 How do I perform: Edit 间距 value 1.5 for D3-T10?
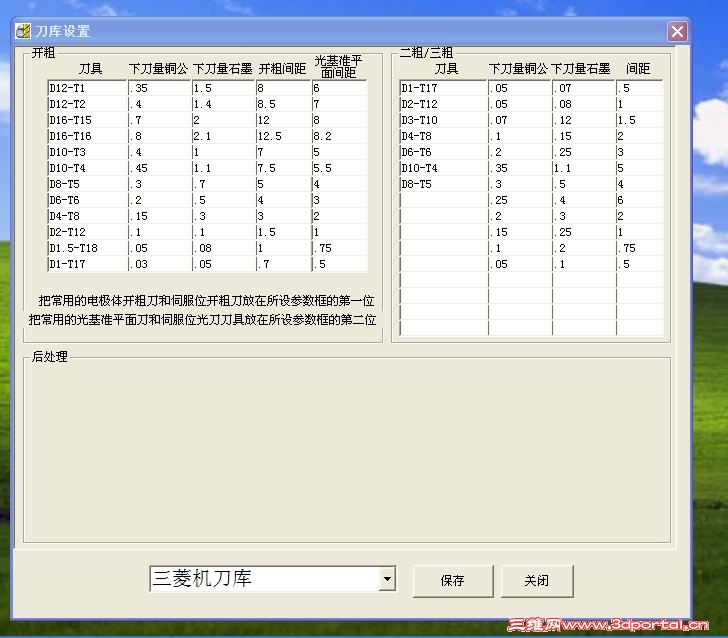[639, 120]
